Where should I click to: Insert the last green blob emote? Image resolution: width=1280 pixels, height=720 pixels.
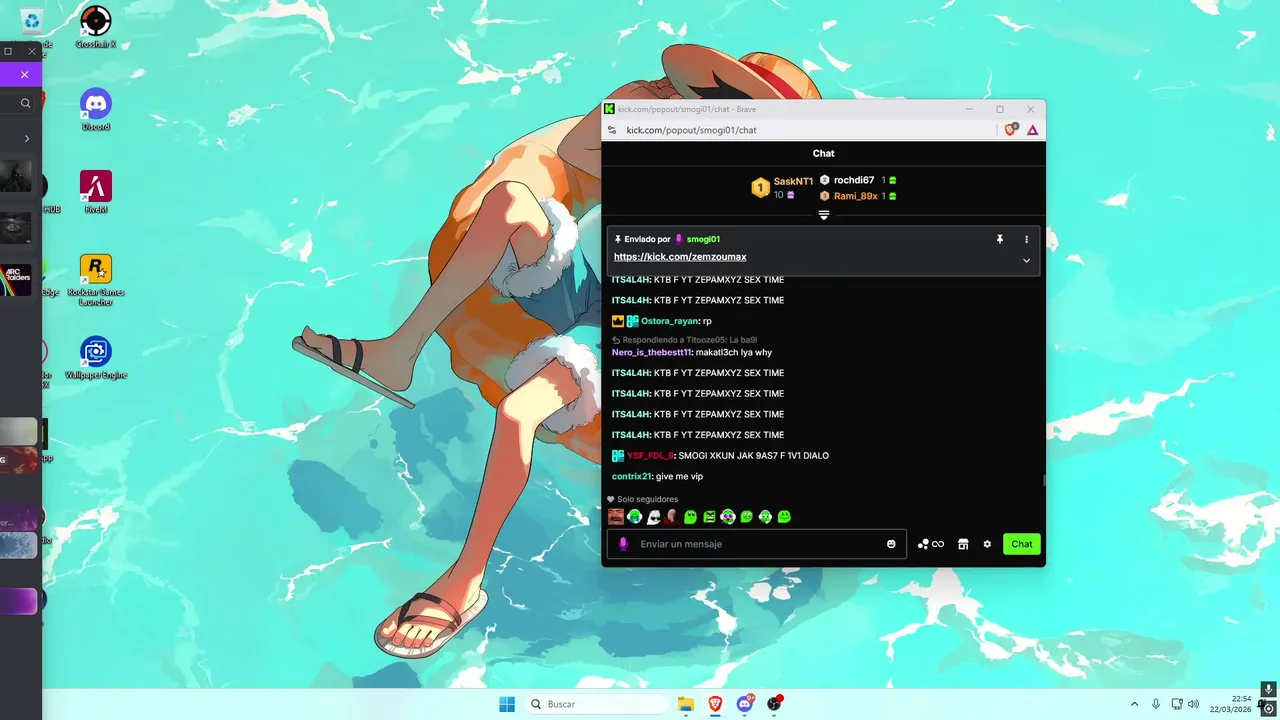[784, 517]
